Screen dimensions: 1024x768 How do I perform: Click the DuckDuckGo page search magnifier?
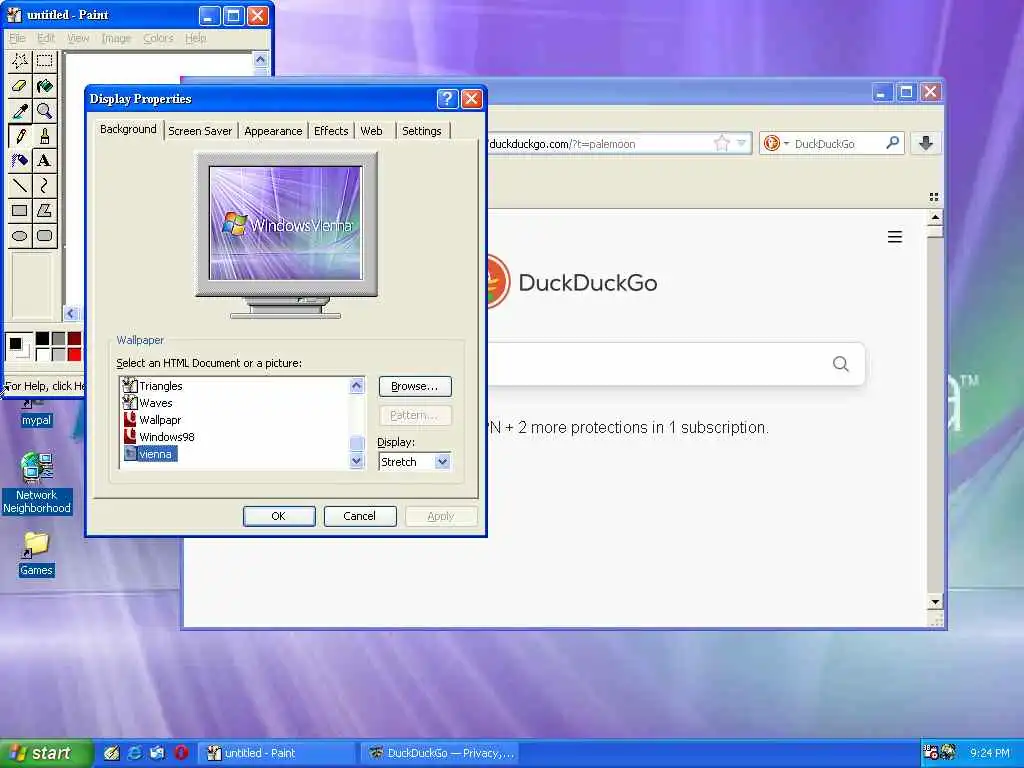[x=841, y=364]
